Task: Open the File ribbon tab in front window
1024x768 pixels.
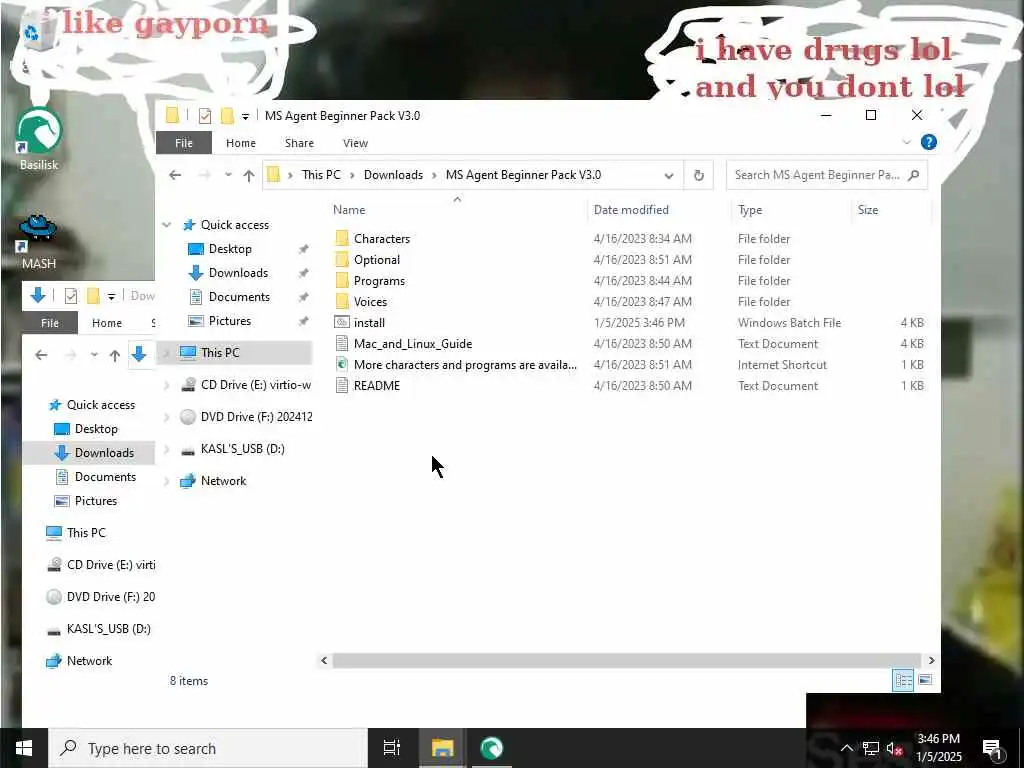Action: click(184, 143)
